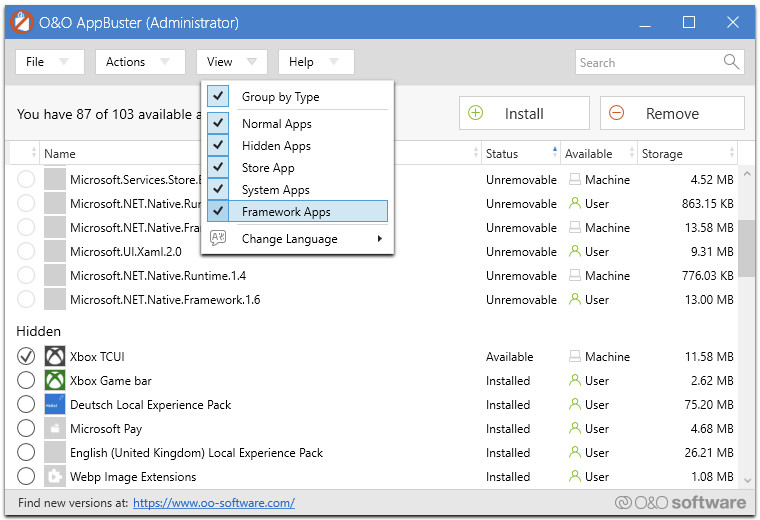Open the oo-software.com link
Image resolution: width=760 pixels, height=520 pixels.
[x=214, y=503]
